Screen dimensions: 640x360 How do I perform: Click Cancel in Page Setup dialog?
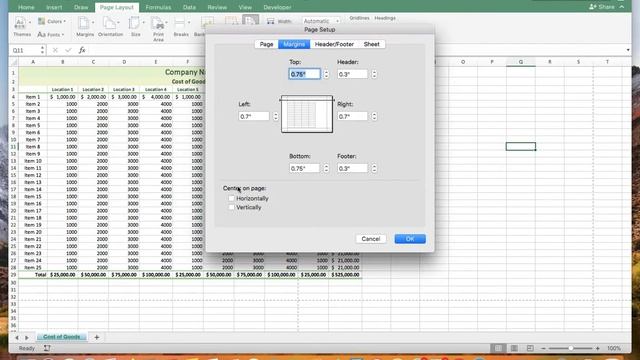371,239
